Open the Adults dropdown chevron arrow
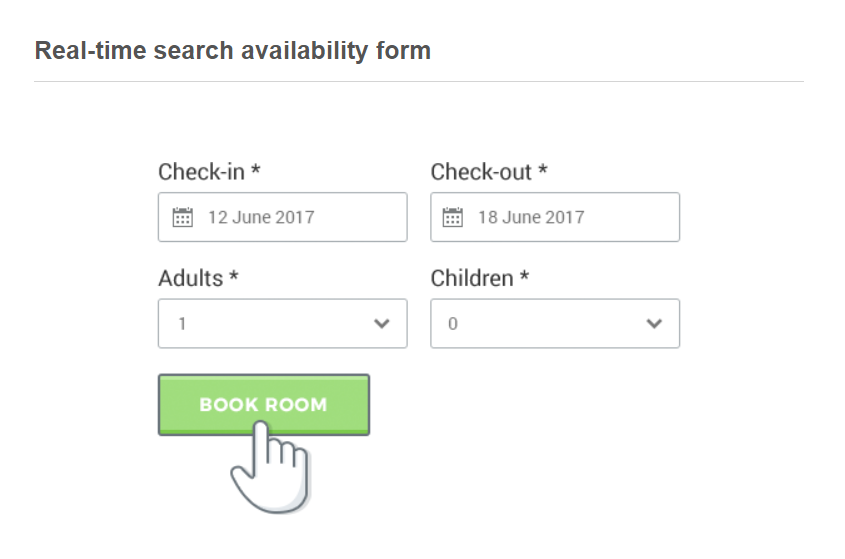 [382, 323]
